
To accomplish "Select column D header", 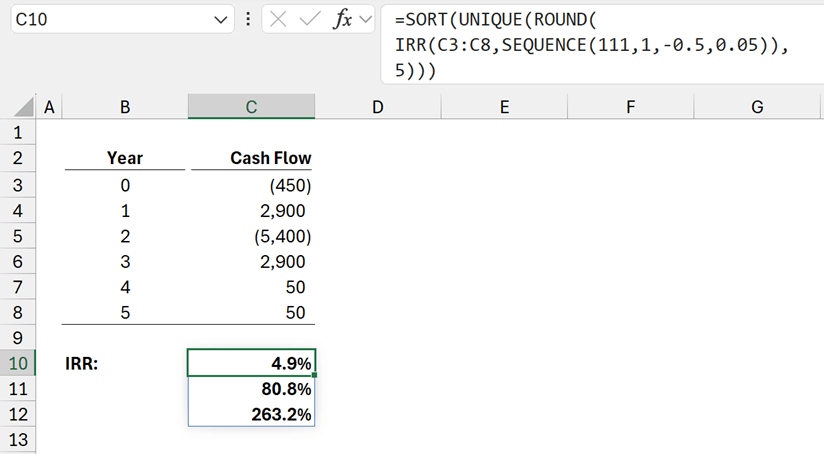I will coord(378,107).
